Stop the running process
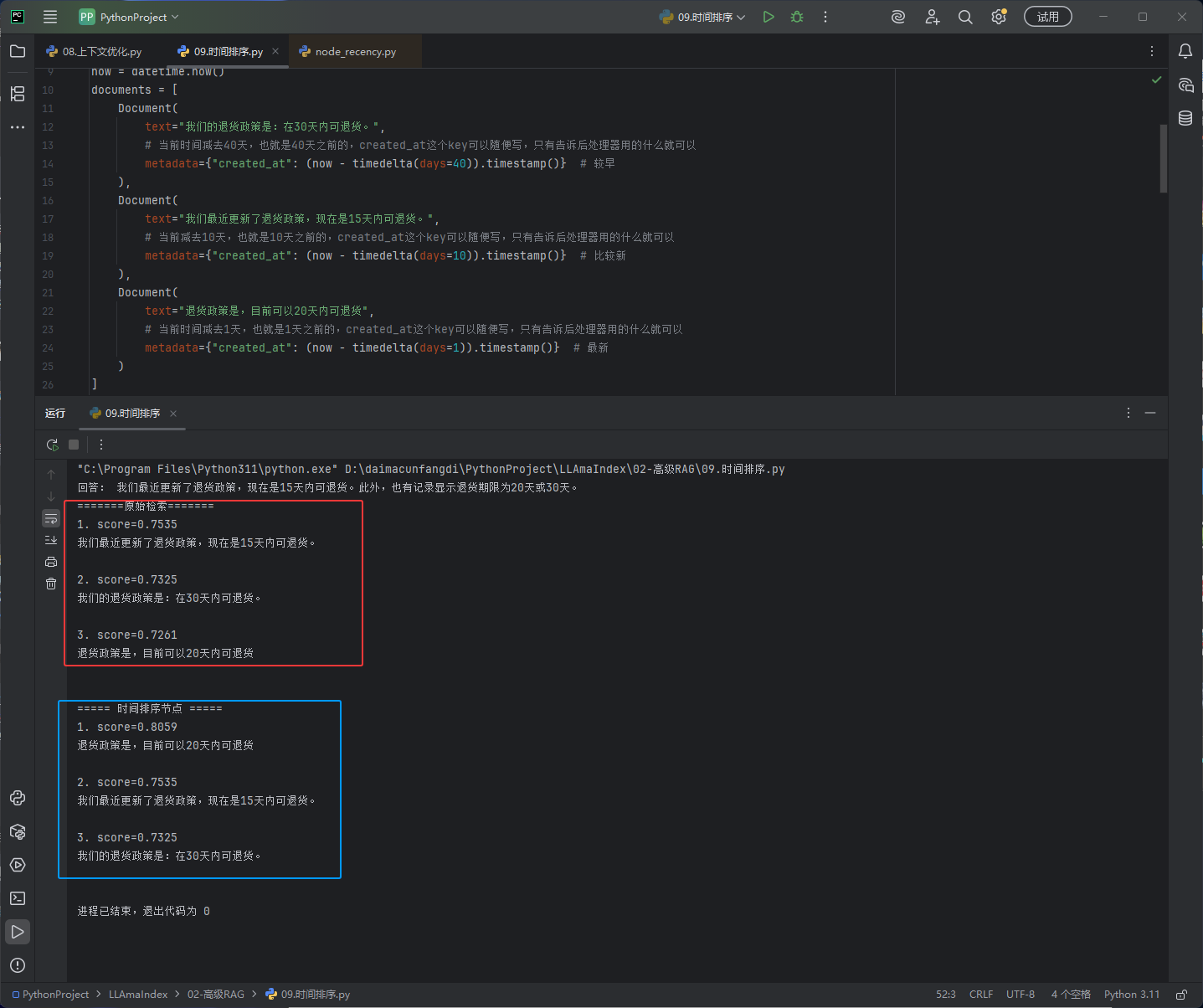Viewport: 1203px width, 1008px height. [x=74, y=445]
